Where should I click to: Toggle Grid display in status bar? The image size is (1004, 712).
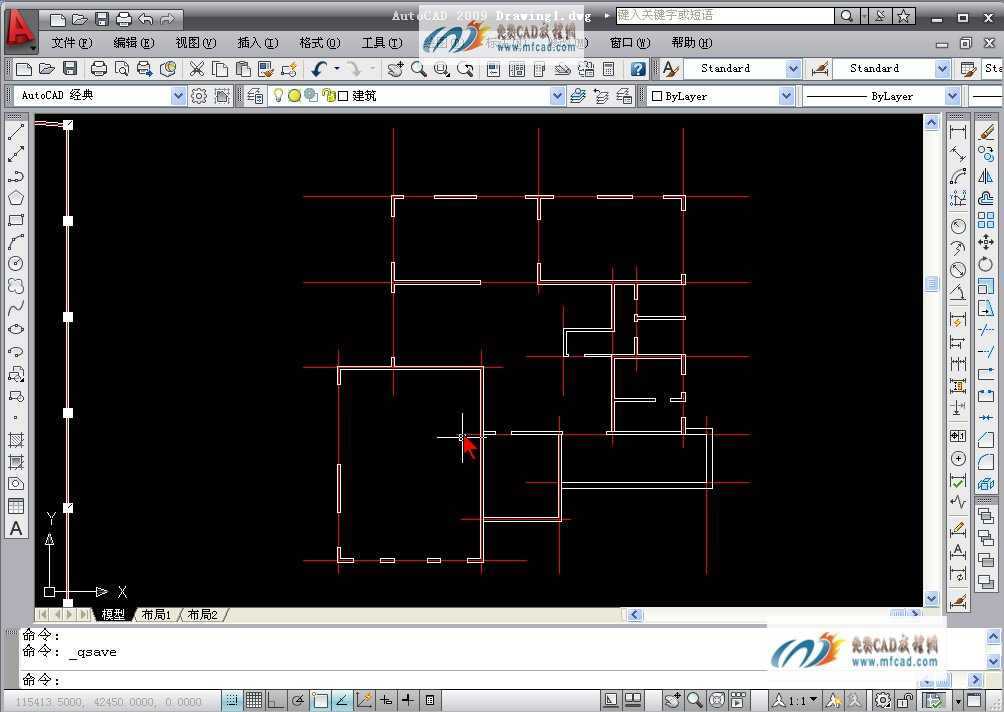(x=254, y=700)
